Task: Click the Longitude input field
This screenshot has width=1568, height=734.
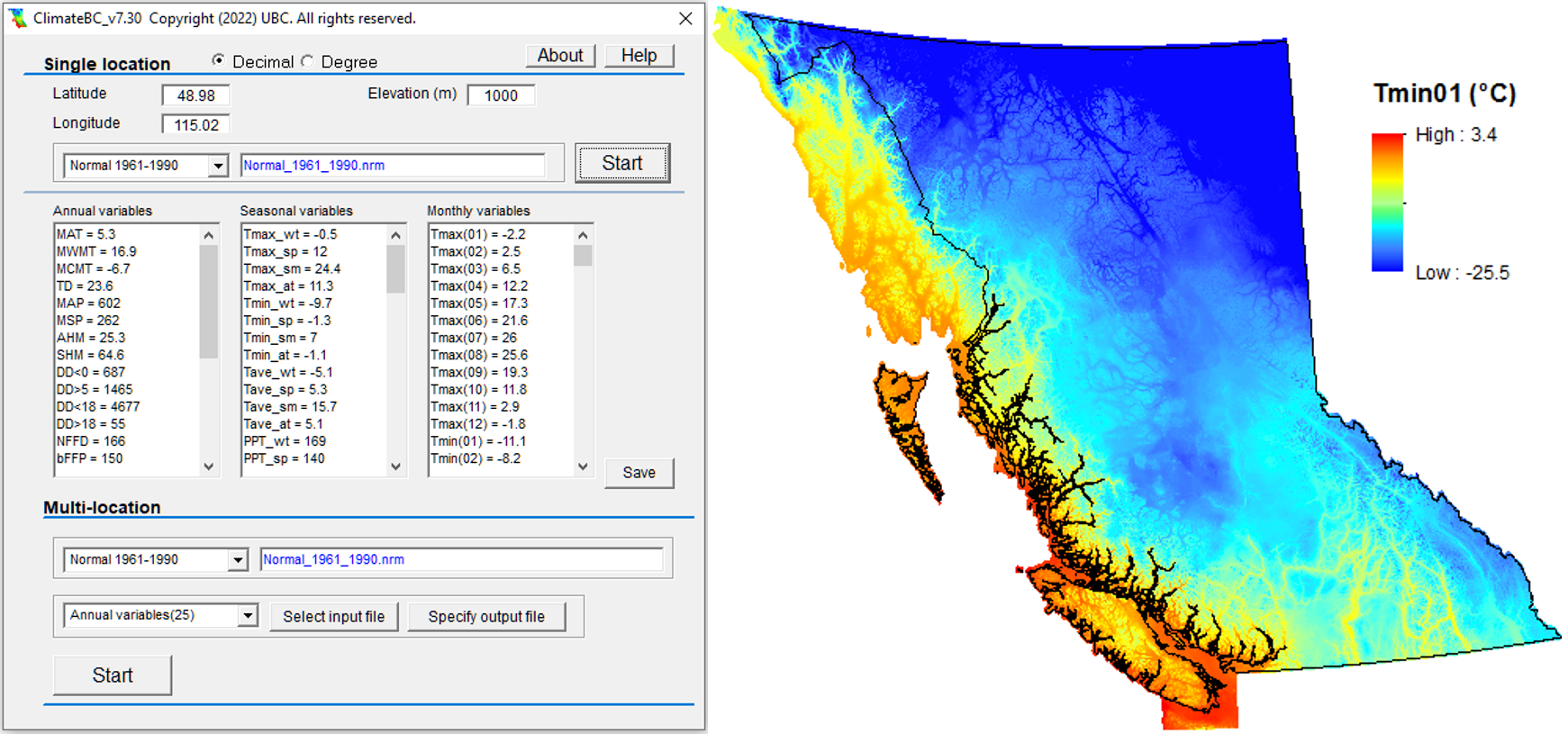Action: coord(195,124)
